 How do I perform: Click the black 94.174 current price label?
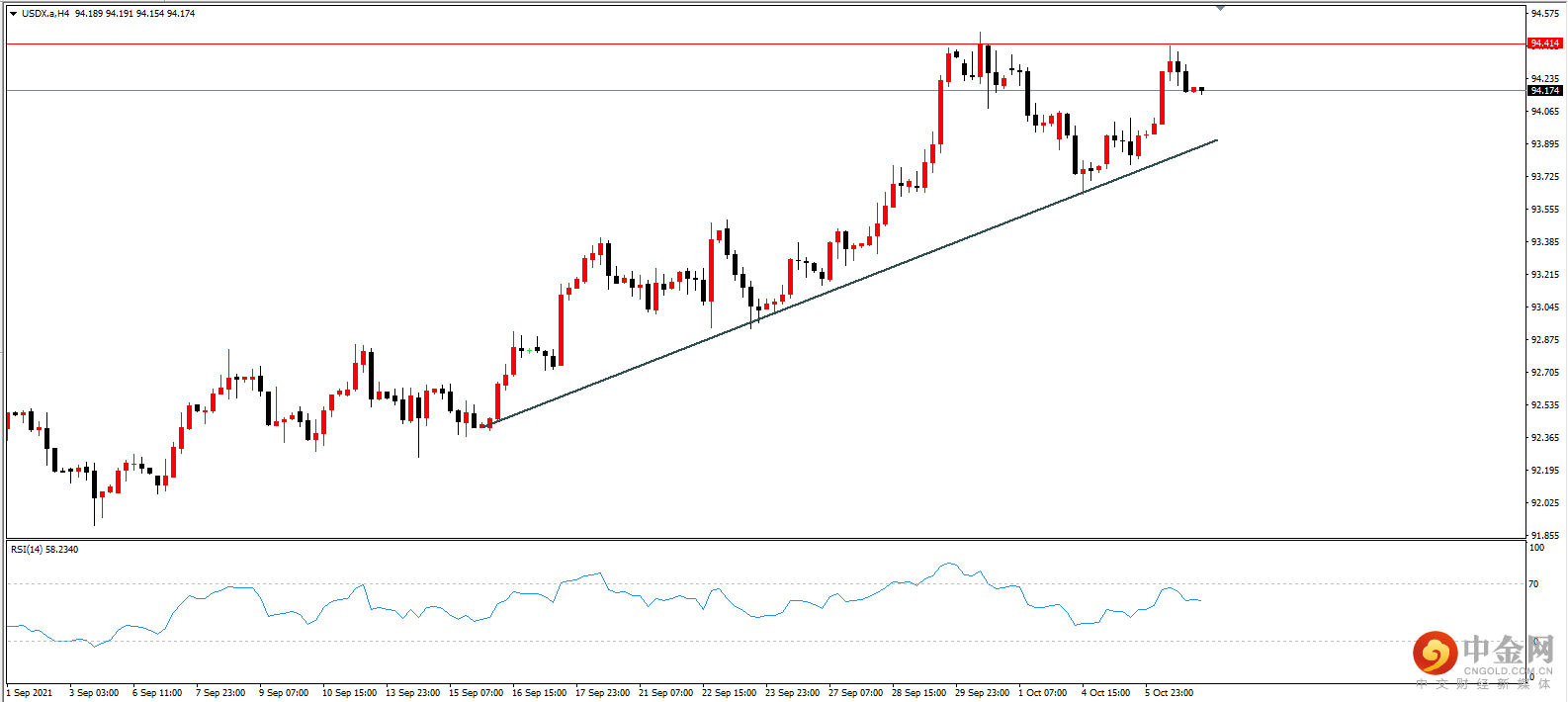1544,90
